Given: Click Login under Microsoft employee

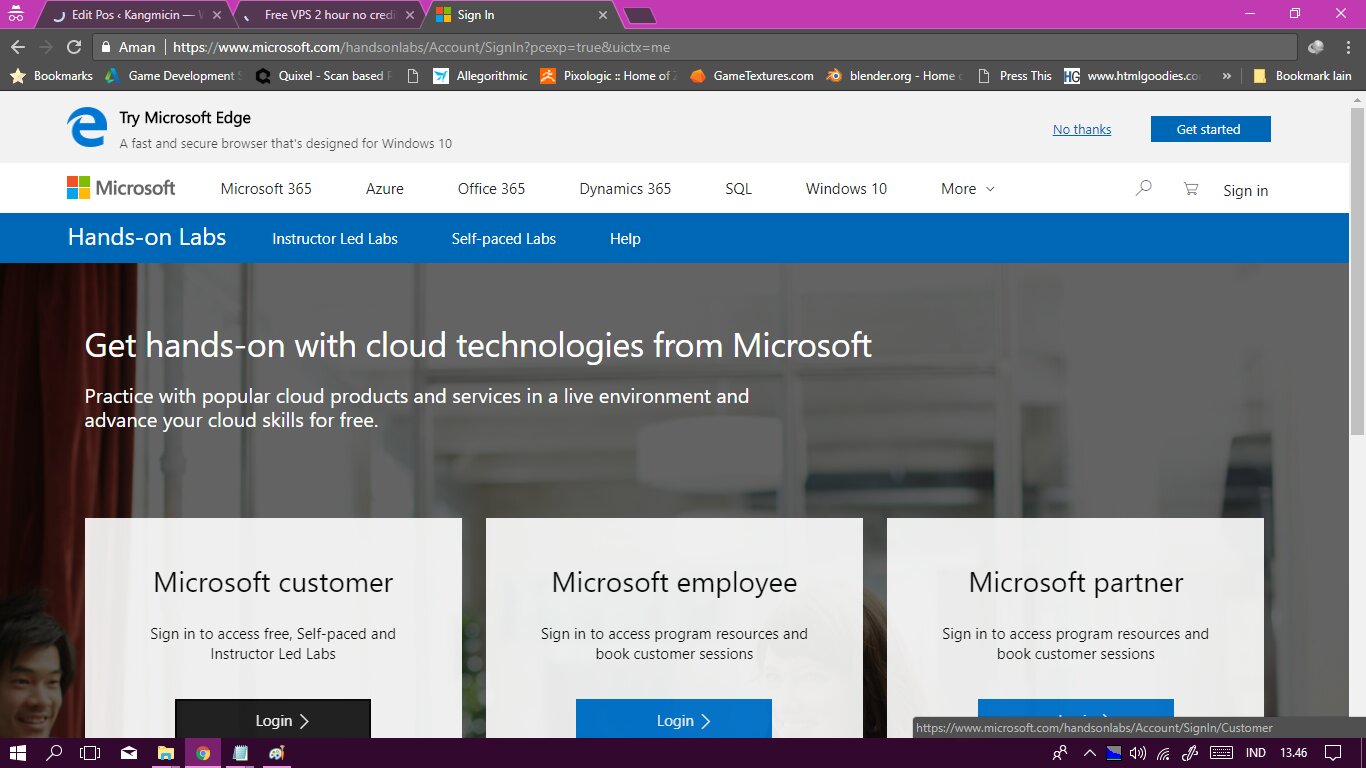Looking at the screenshot, I should click(x=674, y=719).
